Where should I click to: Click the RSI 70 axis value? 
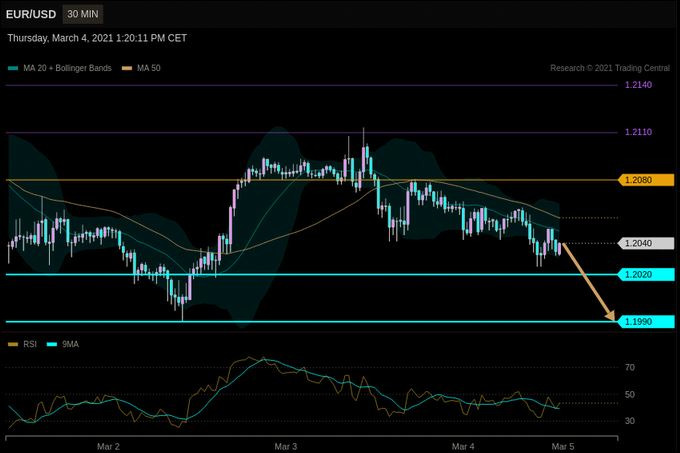click(630, 368)
